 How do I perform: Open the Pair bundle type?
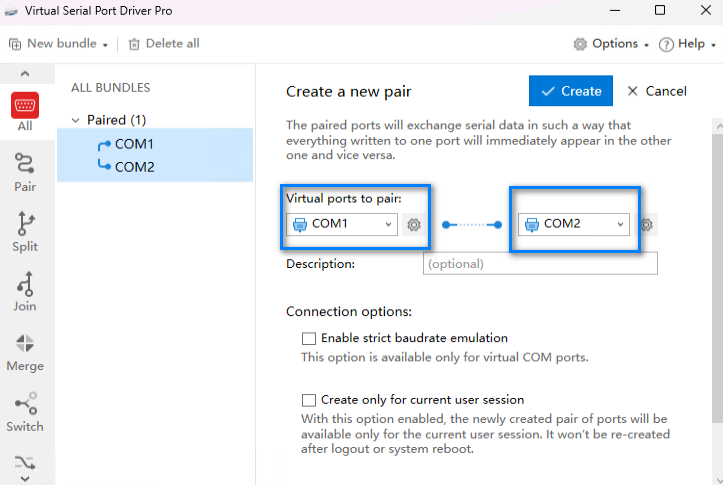25,172
